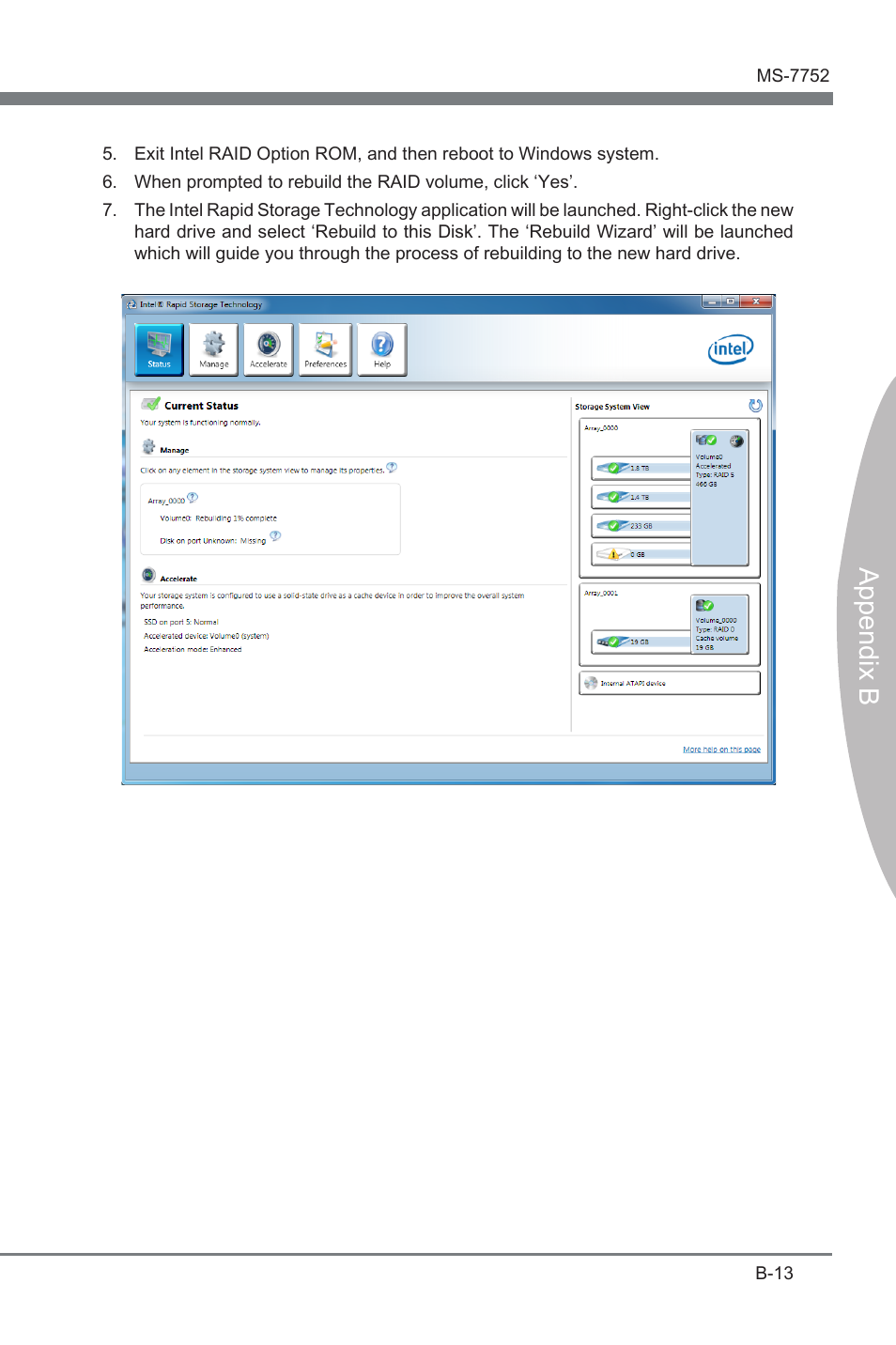This screenshot has height=1345, width=896.
Task: Click 'Volume0: Rebuilding 1% complete' text
Action: pyautogui.click(x=218, y=518)
